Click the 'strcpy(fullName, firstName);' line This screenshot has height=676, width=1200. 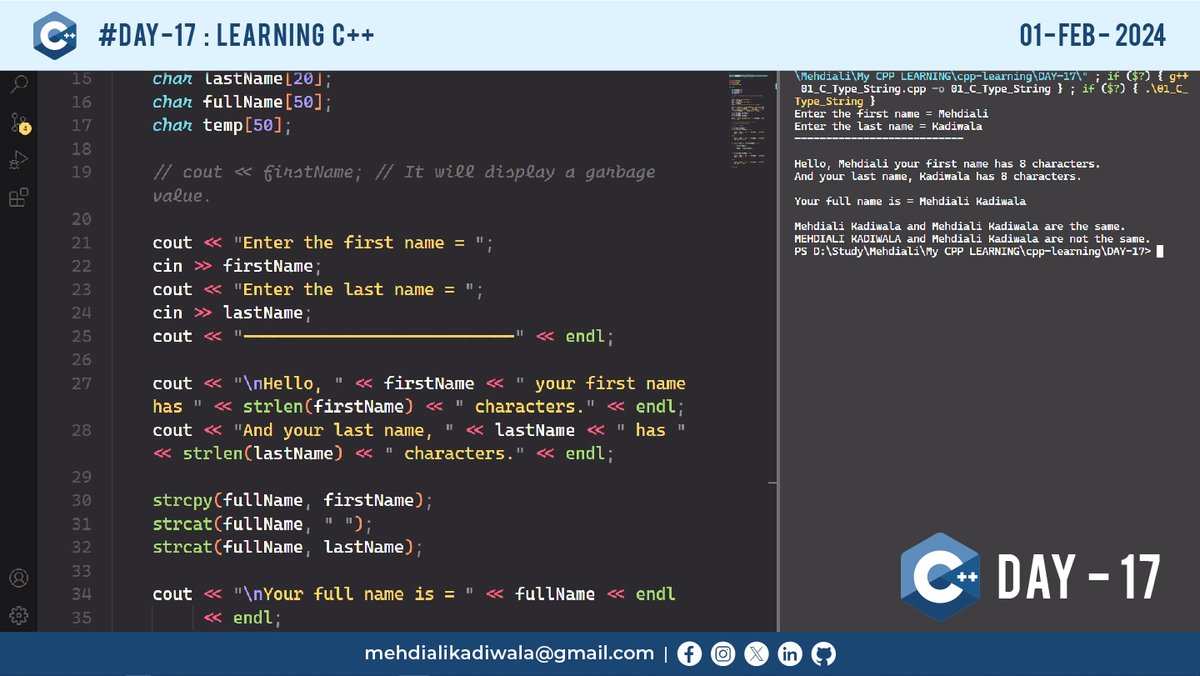coord(293,500)
